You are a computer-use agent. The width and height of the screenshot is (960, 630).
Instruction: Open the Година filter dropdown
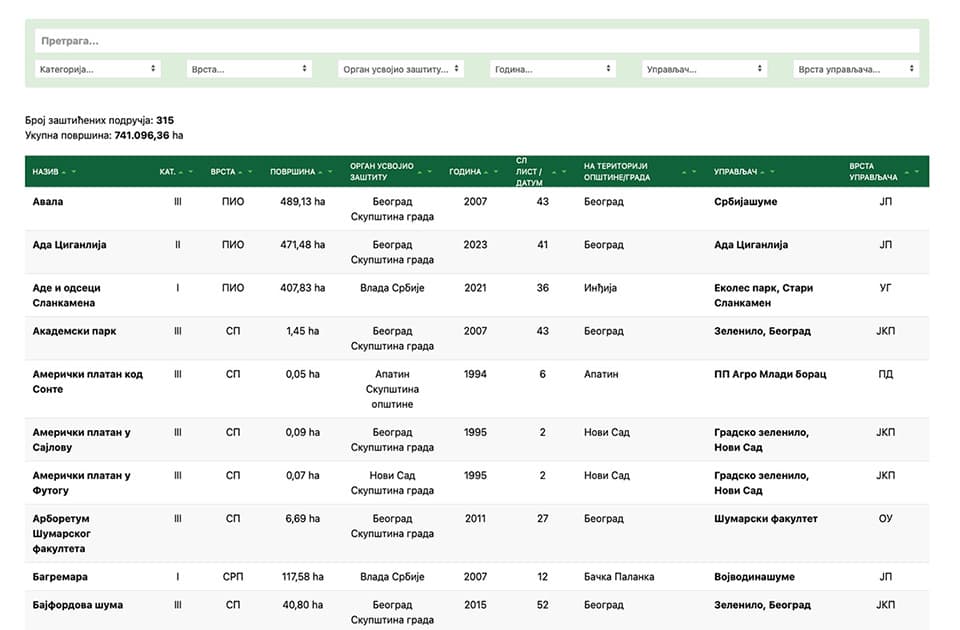pos(552,69)
